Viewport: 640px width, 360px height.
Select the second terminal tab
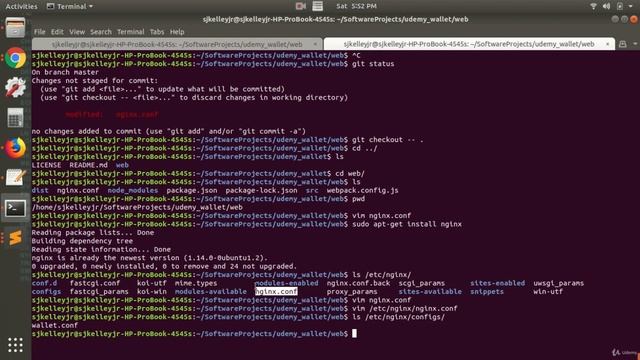(x=469, y=44)
